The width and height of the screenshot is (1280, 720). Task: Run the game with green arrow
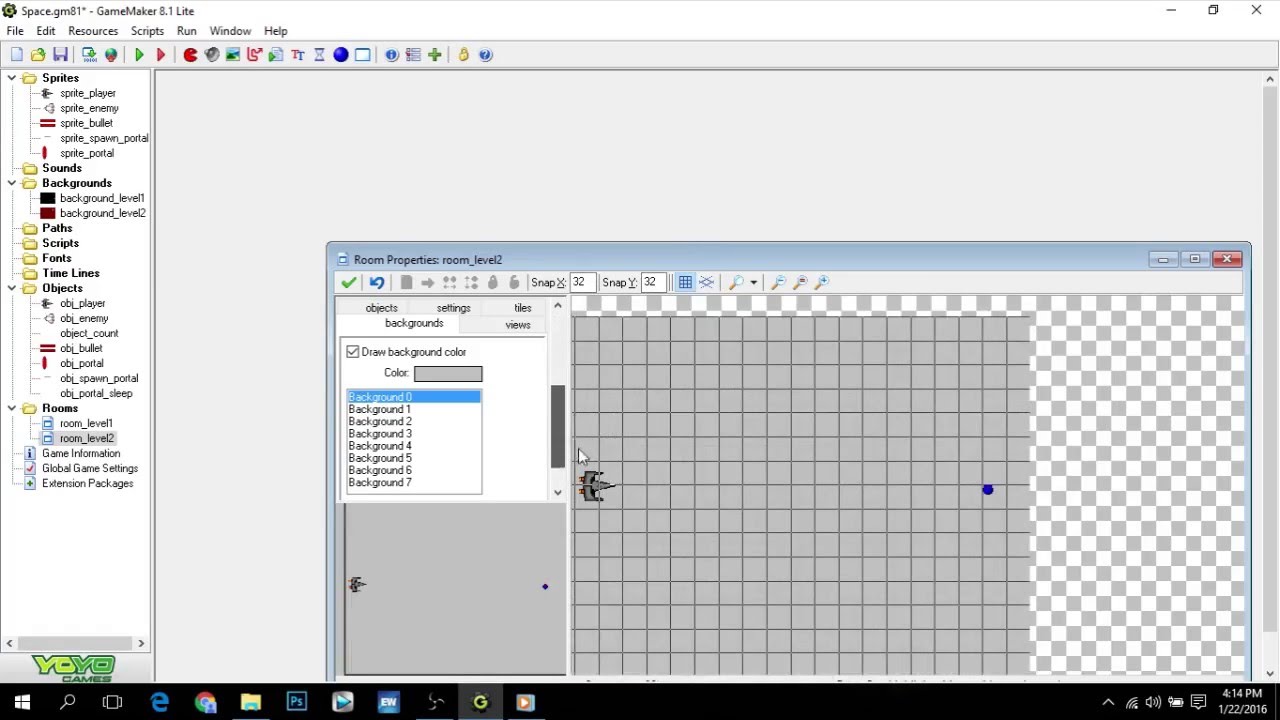point(139,55)
